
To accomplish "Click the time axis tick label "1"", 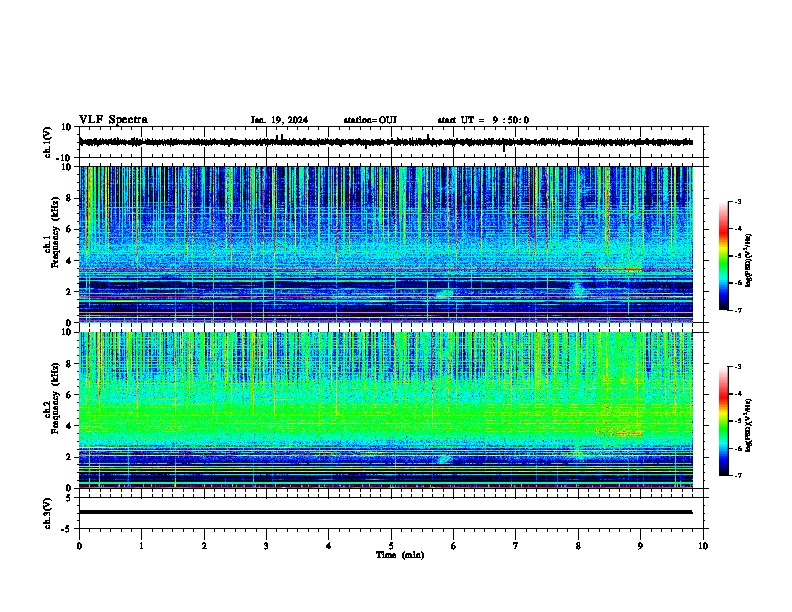I will coord(141,546).
